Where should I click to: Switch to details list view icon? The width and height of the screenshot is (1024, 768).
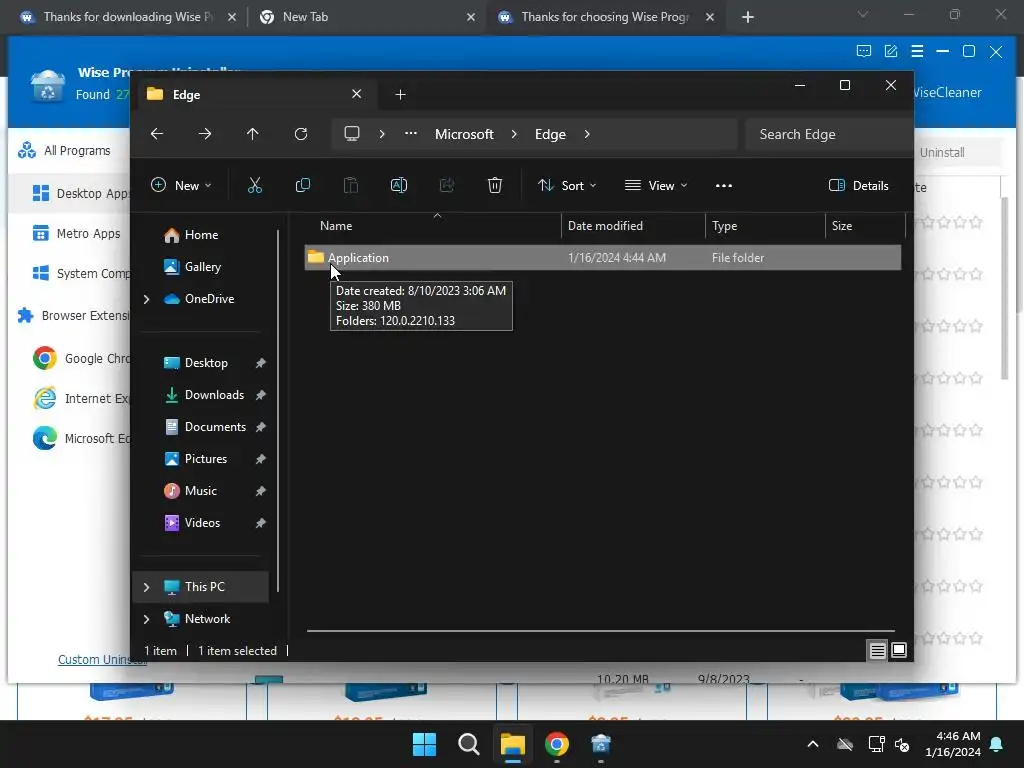(878, 650)
